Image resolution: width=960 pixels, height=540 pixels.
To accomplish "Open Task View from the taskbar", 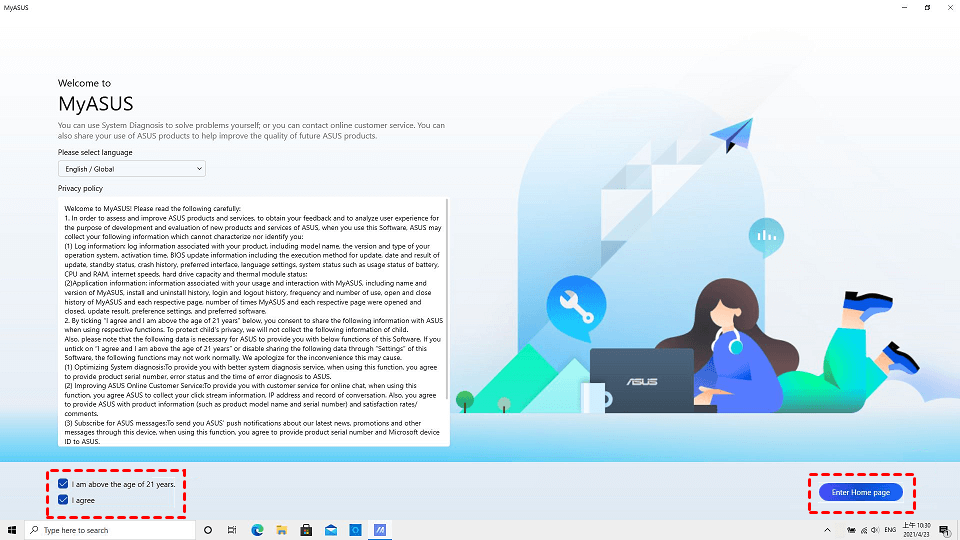I will 232,530.
